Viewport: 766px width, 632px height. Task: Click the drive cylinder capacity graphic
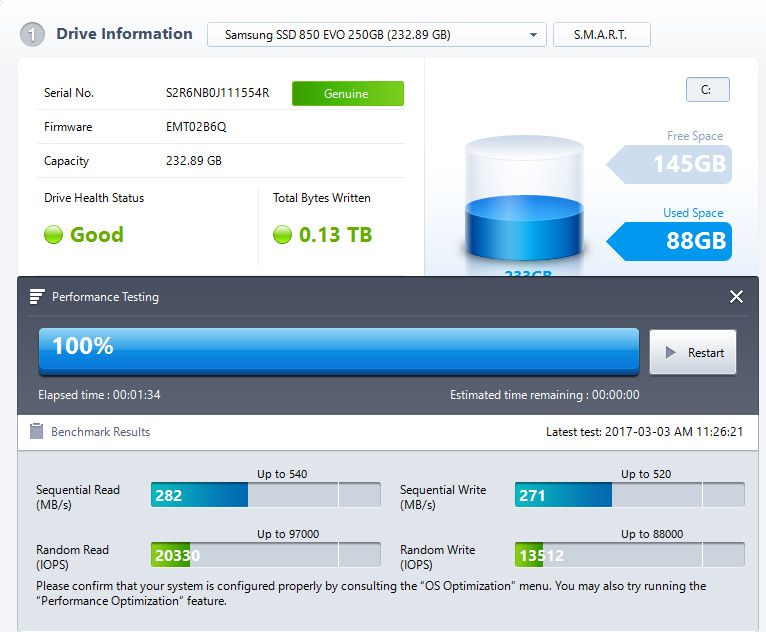point(524,198)
